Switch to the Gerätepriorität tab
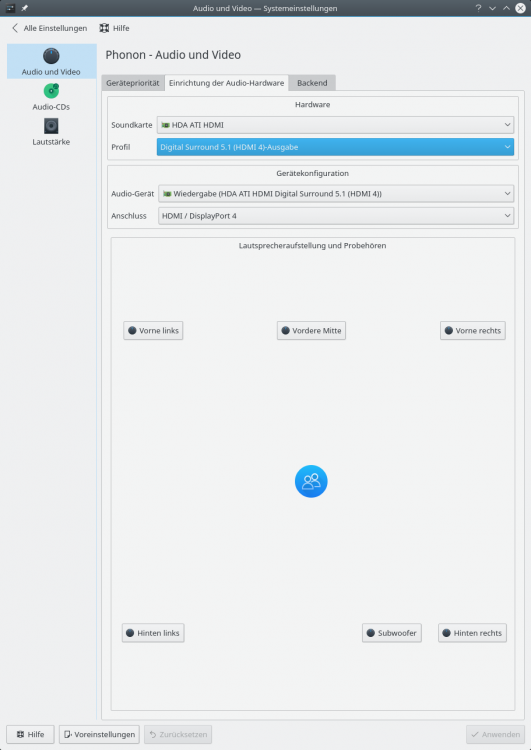Viewport: 531px width, 750px height. 133,83
